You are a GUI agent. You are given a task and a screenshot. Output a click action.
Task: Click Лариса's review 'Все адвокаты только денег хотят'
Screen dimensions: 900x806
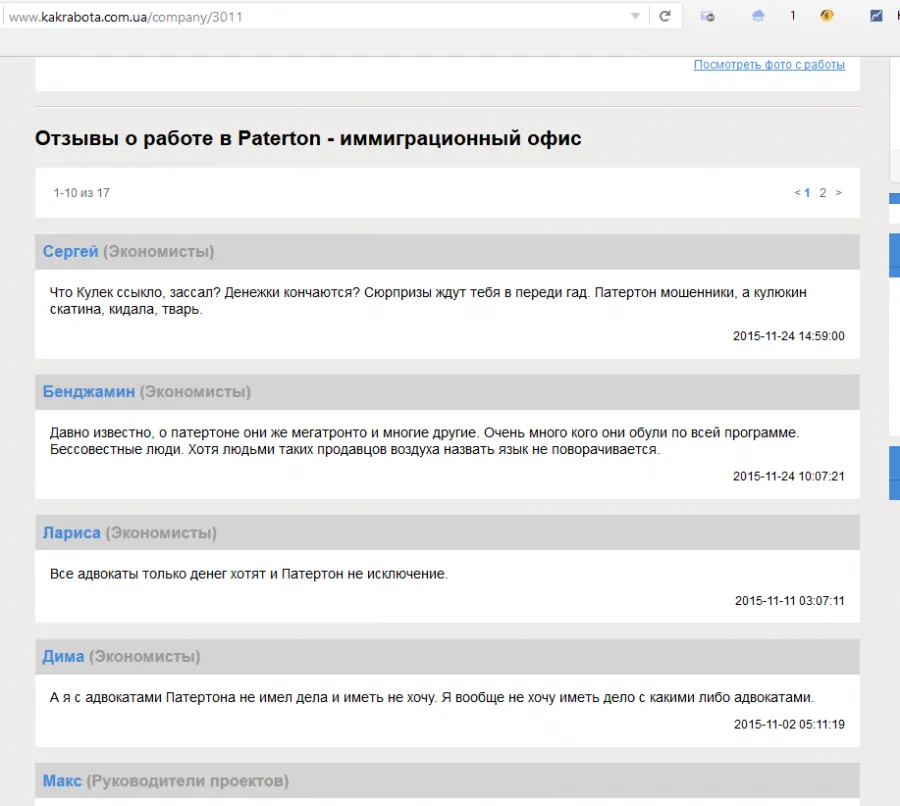249,574
